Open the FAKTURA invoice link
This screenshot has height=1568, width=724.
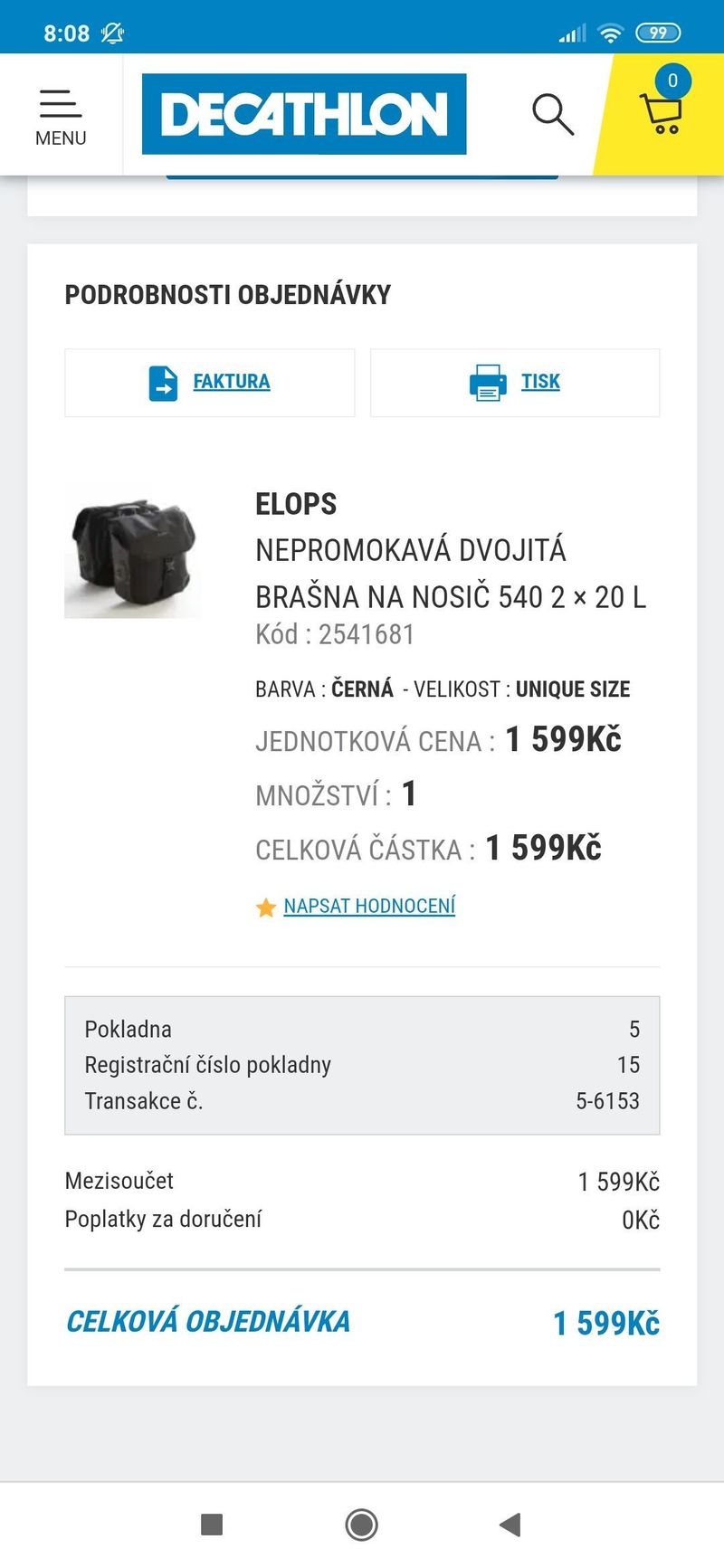[x=232, y=382]
